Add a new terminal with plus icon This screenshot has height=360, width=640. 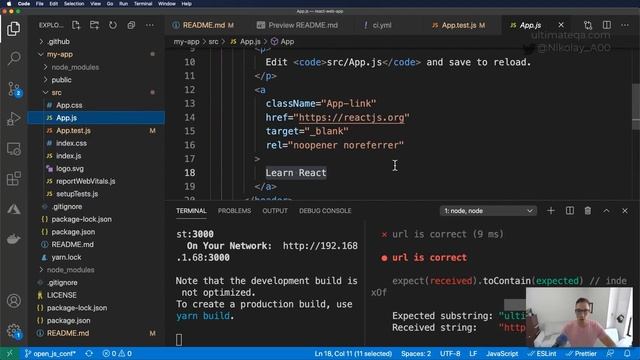click(551, 211)
